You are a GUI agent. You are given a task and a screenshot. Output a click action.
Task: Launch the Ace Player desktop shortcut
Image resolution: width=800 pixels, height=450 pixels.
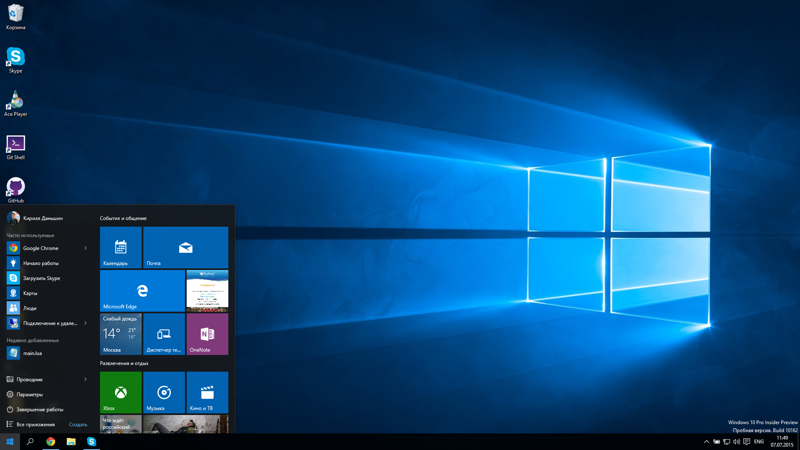[15, 104]
